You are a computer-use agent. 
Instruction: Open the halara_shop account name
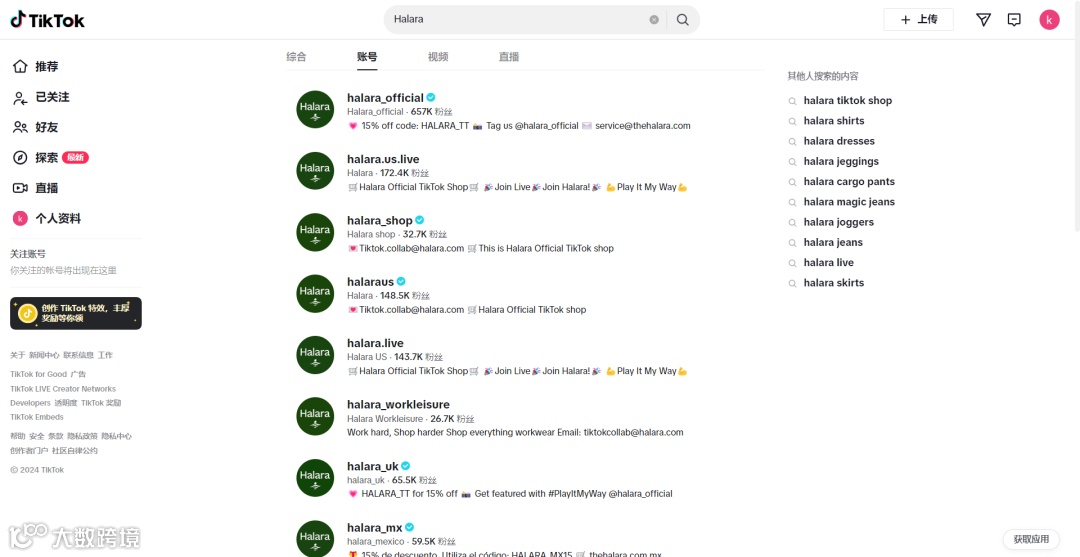pos(380,220)
